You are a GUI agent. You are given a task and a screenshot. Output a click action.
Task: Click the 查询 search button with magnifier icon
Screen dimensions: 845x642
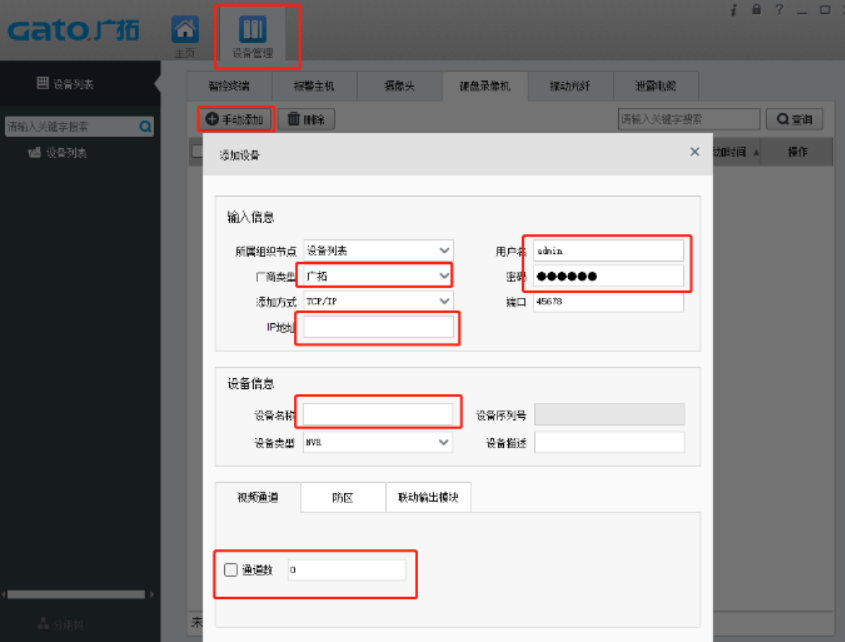794,118
